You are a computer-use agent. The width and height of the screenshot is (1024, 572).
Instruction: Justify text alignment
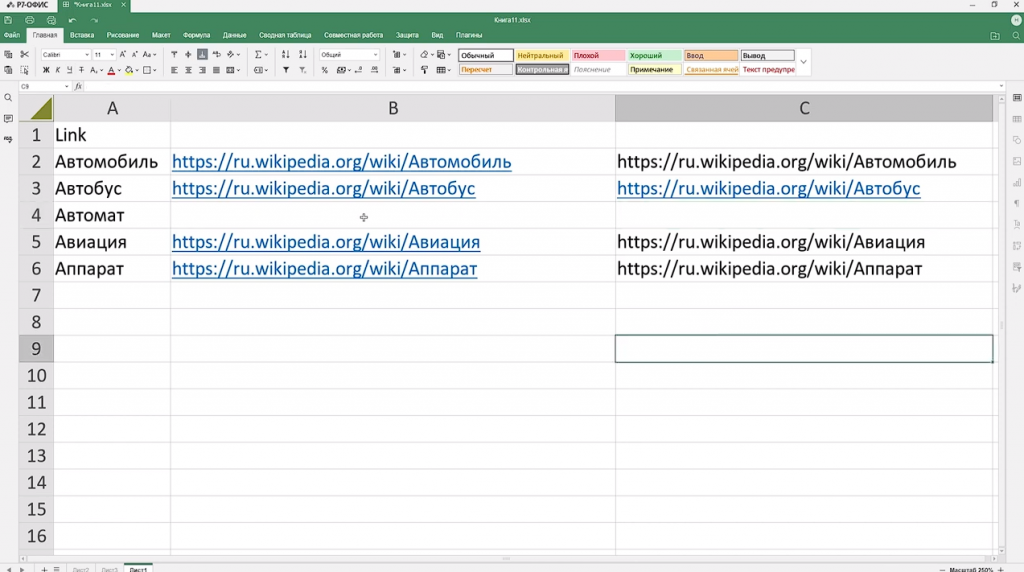216,70
